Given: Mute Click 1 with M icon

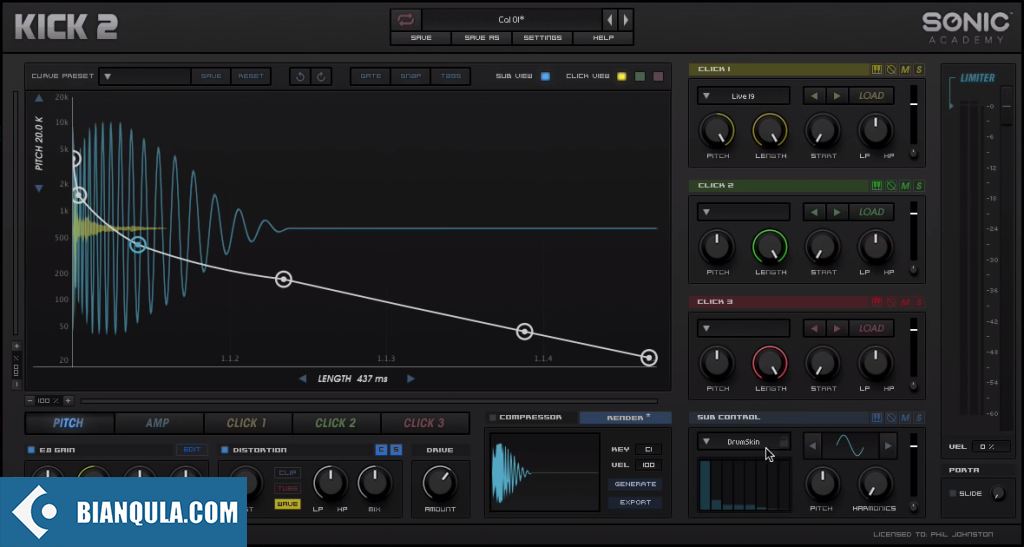Looking at the screenshot, I should 905,69.
